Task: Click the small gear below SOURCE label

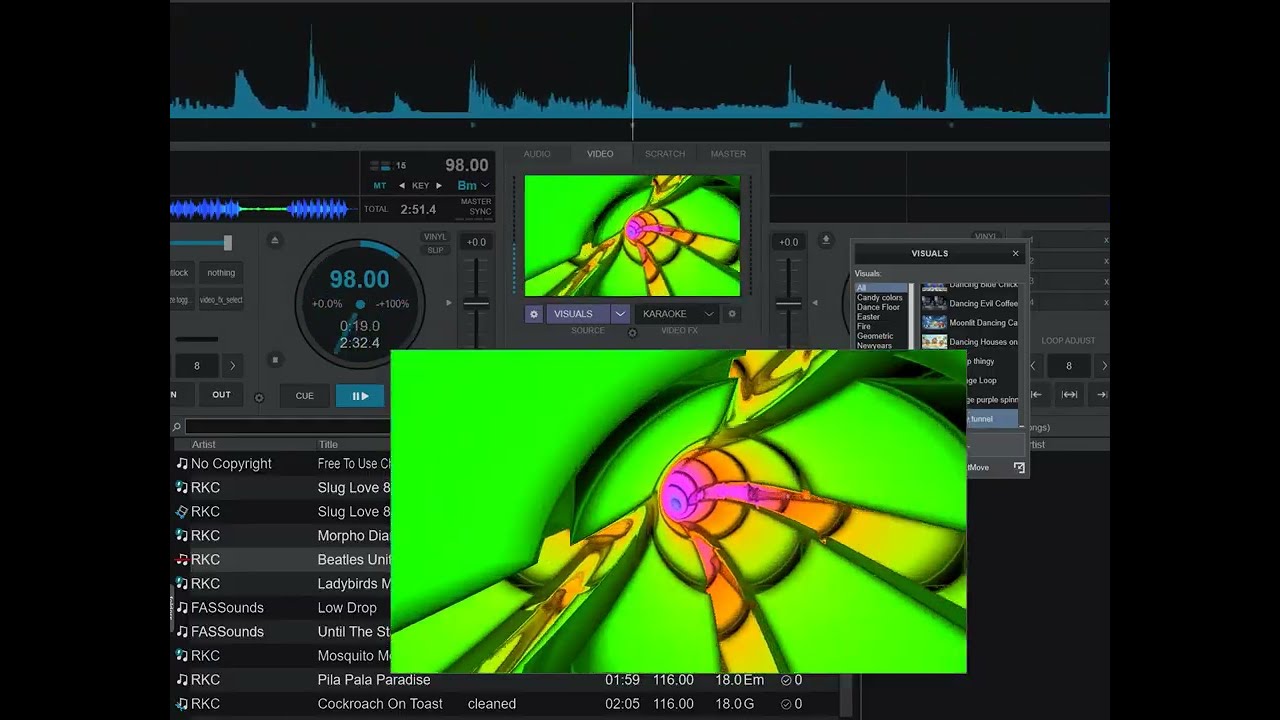Action: 632,332
